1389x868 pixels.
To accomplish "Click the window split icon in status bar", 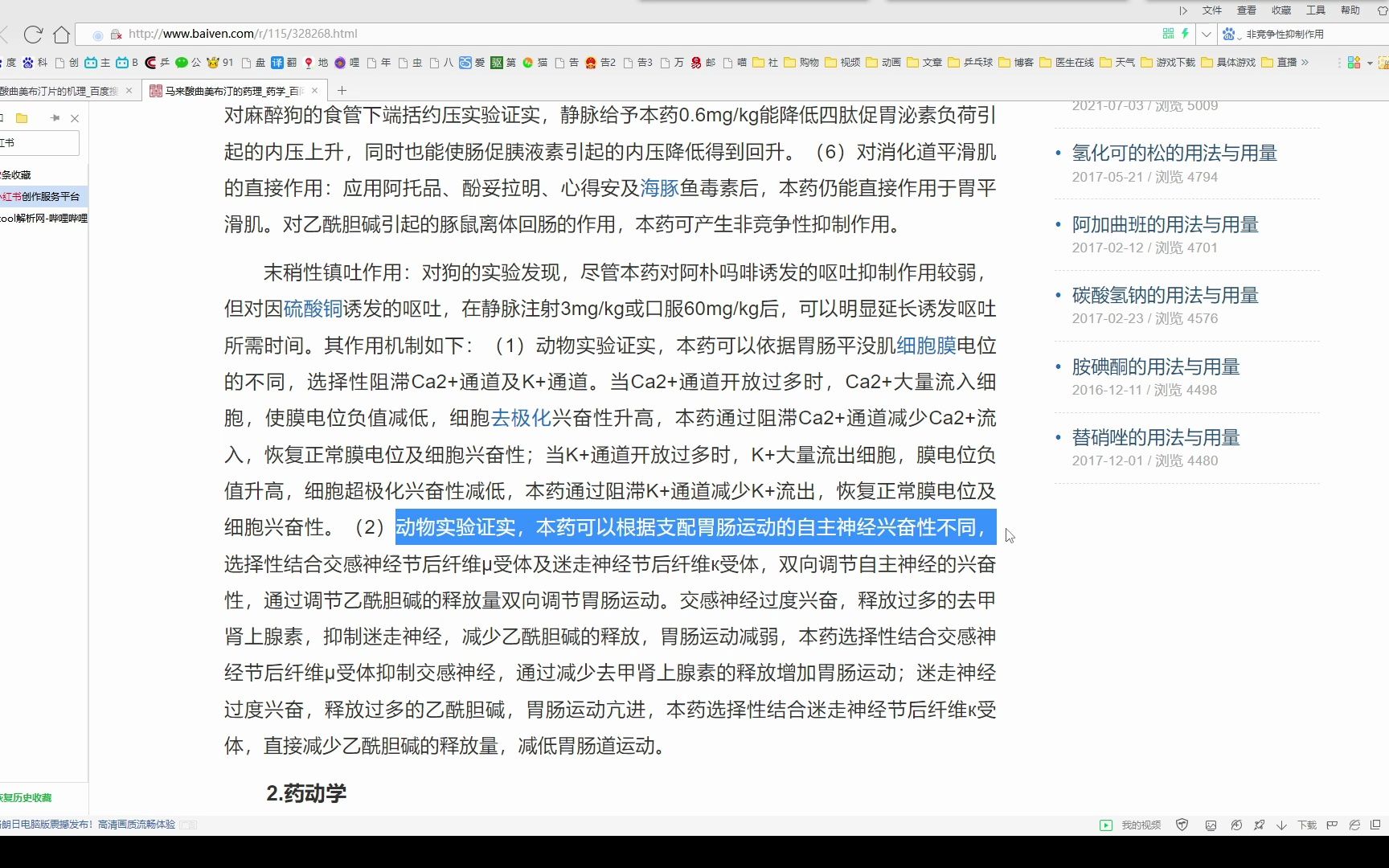I will (1375, 825).
